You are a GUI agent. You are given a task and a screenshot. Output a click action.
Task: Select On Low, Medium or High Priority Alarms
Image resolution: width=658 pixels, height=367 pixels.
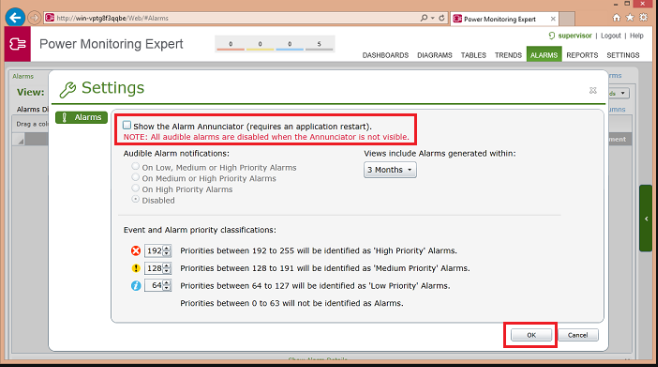(135, 167)
